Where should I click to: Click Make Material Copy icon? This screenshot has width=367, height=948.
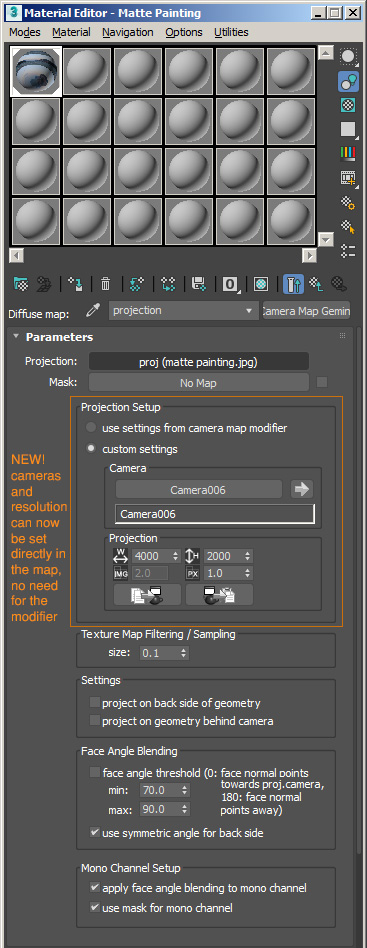coord(137,283)
